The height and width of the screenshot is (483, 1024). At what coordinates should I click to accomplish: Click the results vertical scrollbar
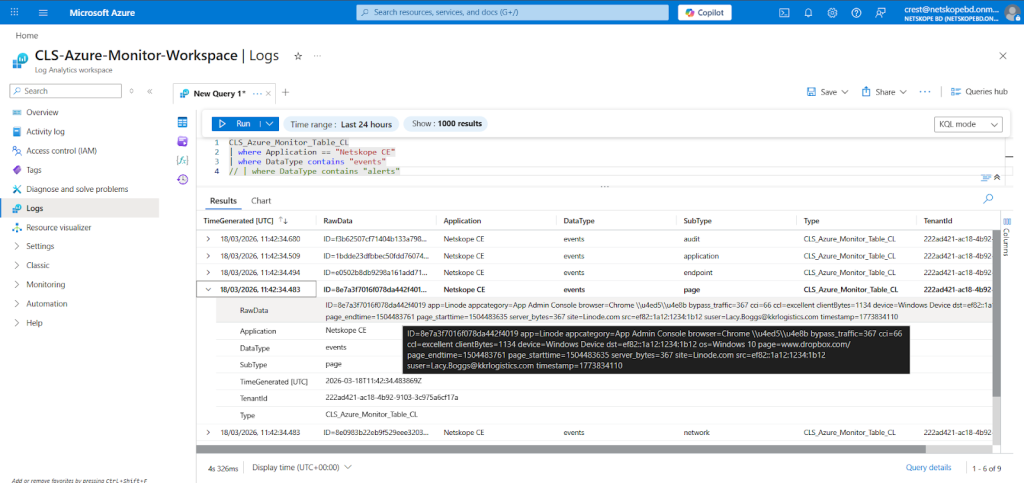(996, 313)
